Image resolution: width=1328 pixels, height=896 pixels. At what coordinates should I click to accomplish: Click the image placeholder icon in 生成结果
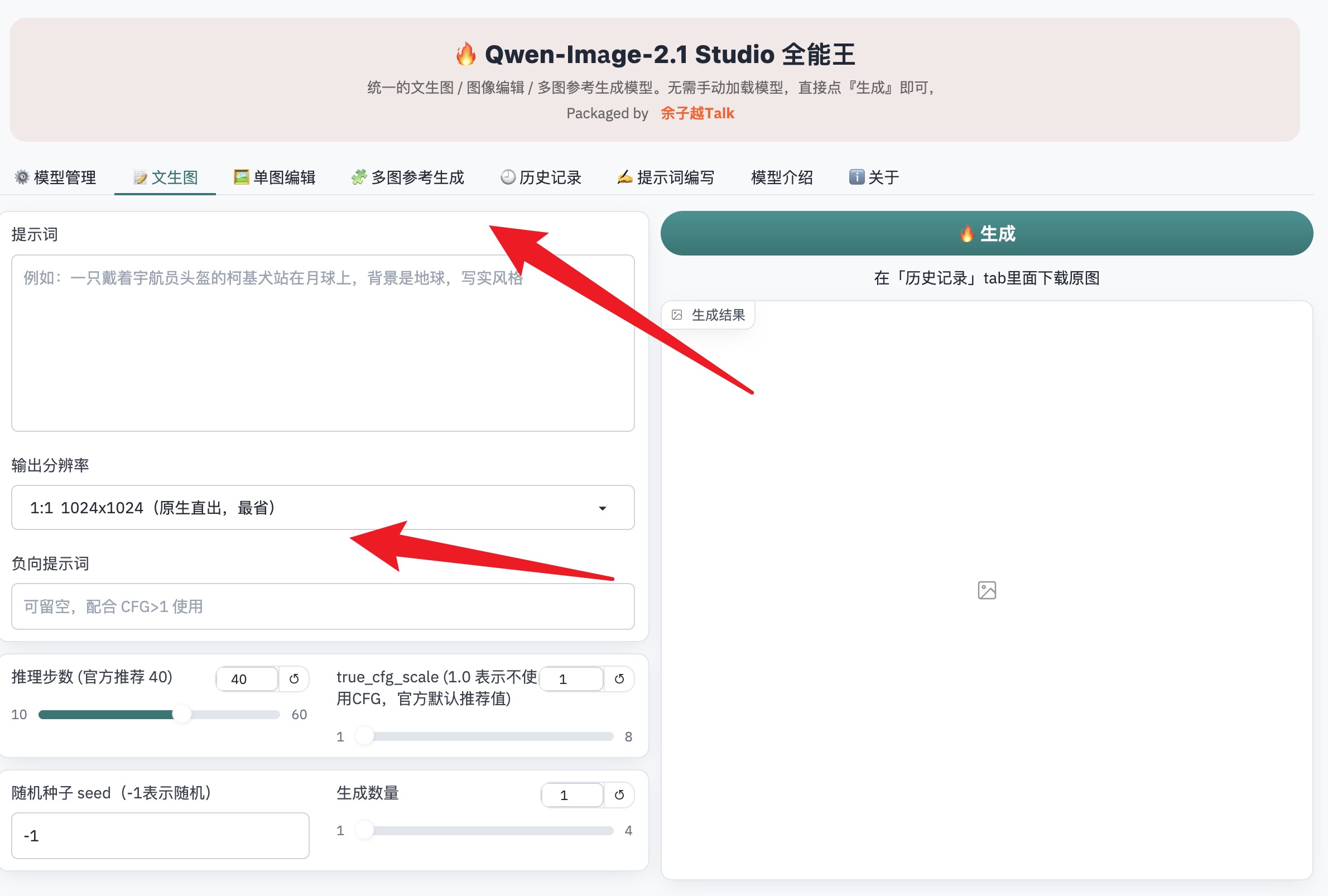pos(987,590)
